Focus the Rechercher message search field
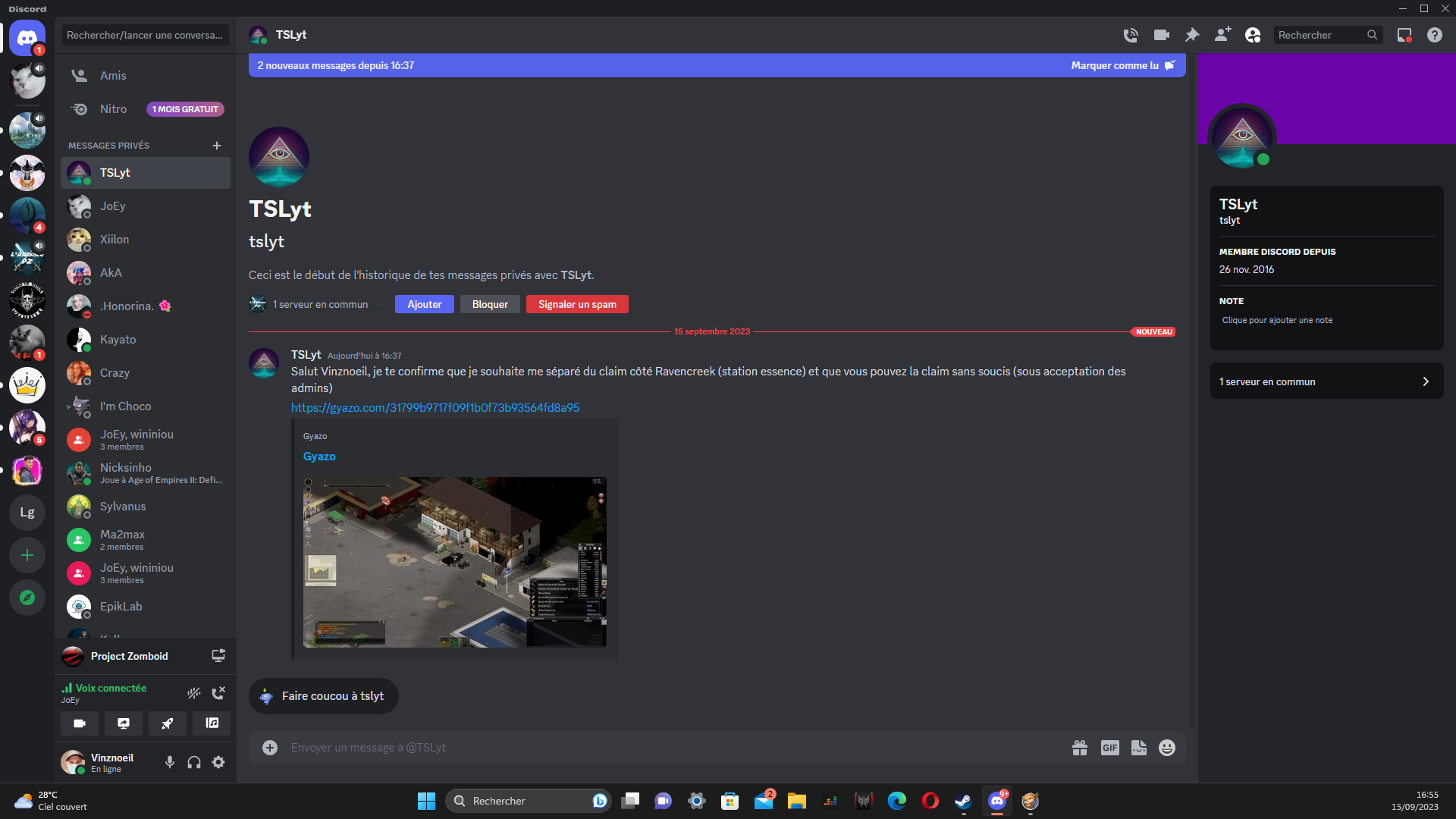 (1327, 35)
